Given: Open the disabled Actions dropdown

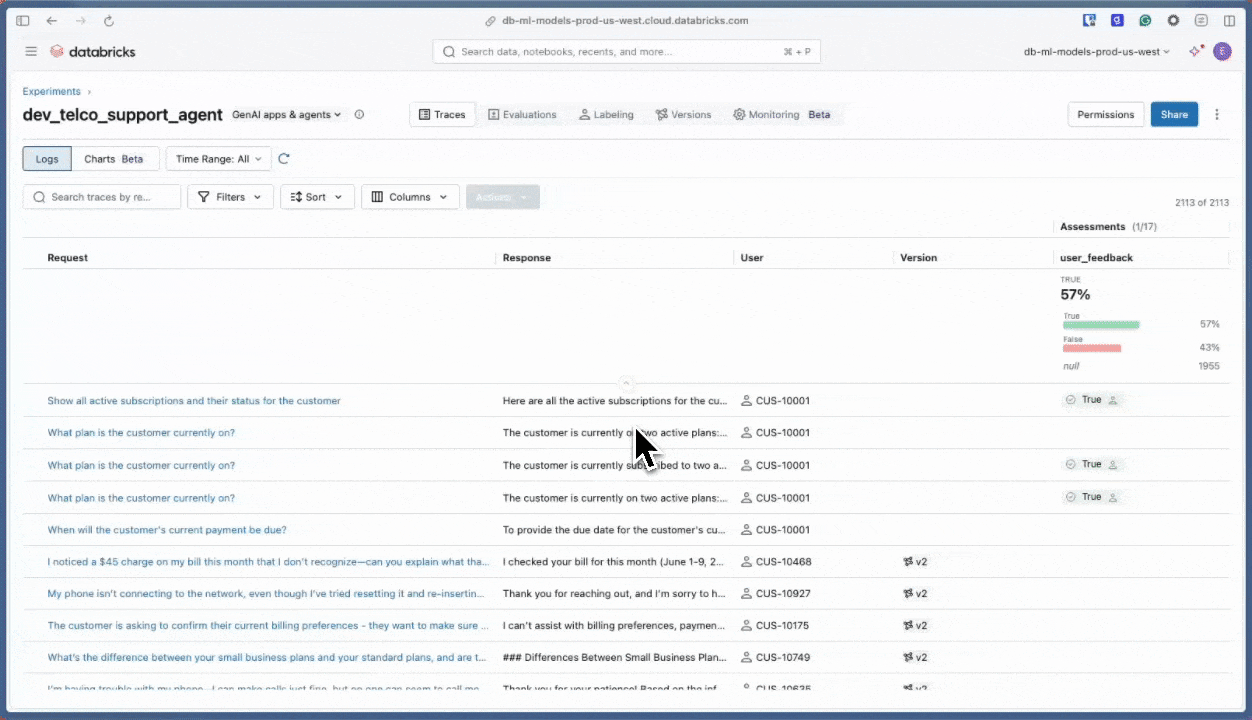Looking at the screenshot, I should [502, 197].
